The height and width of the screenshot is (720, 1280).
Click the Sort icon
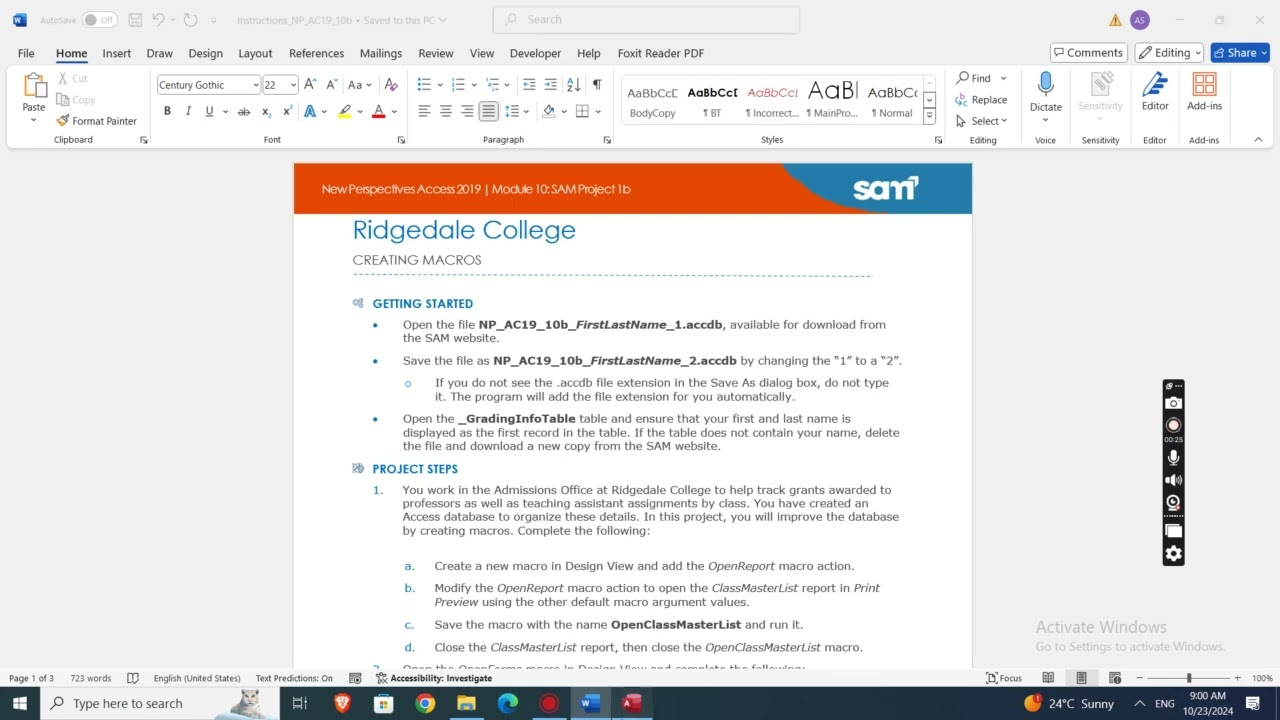tap(573, 85)
